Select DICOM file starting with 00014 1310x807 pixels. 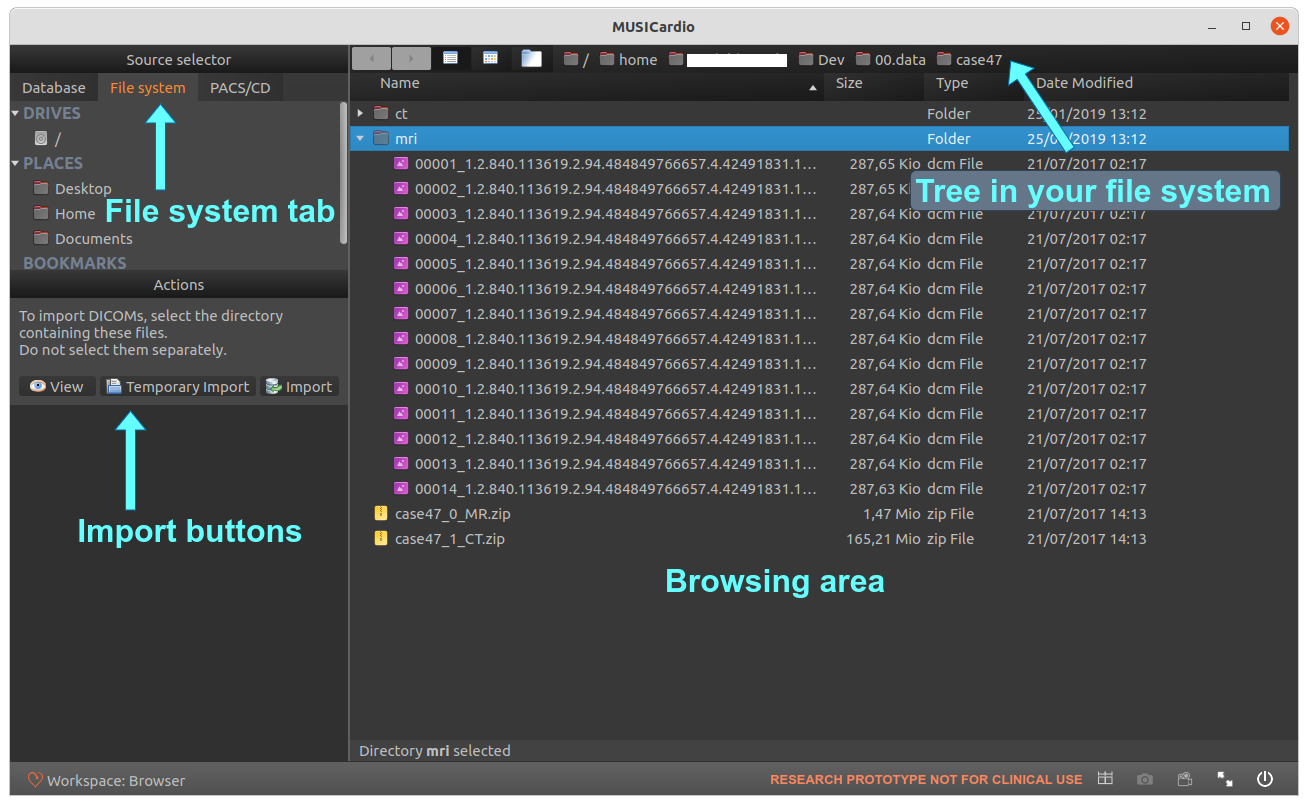pyautogui.click(x=820, y=489)
